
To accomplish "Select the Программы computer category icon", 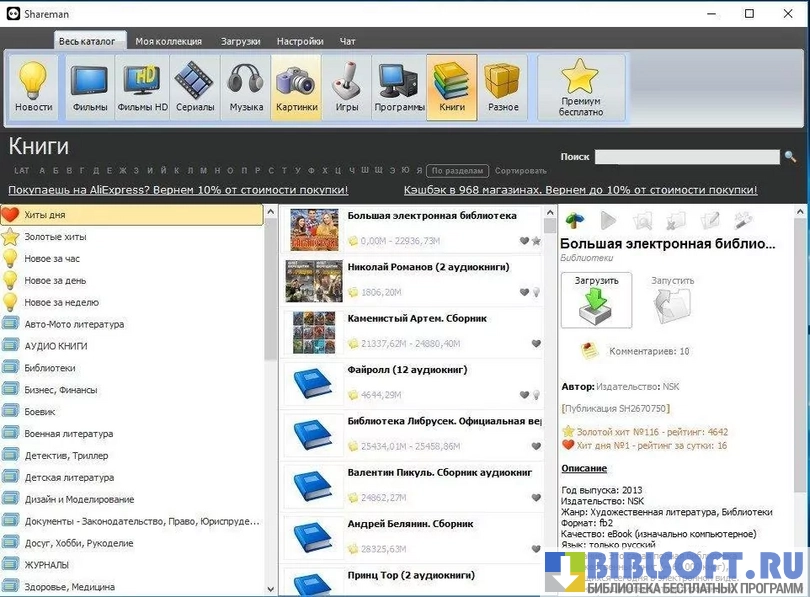I will pyautogui.click(x=400, y=87).
